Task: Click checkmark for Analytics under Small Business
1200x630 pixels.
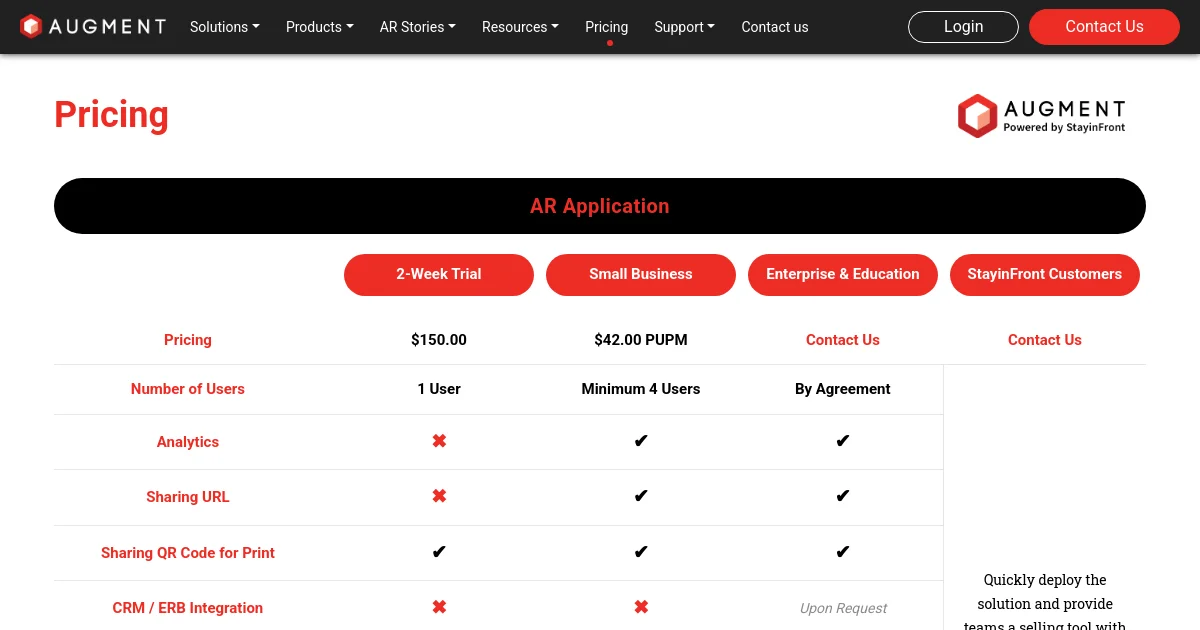Action: 641,441
